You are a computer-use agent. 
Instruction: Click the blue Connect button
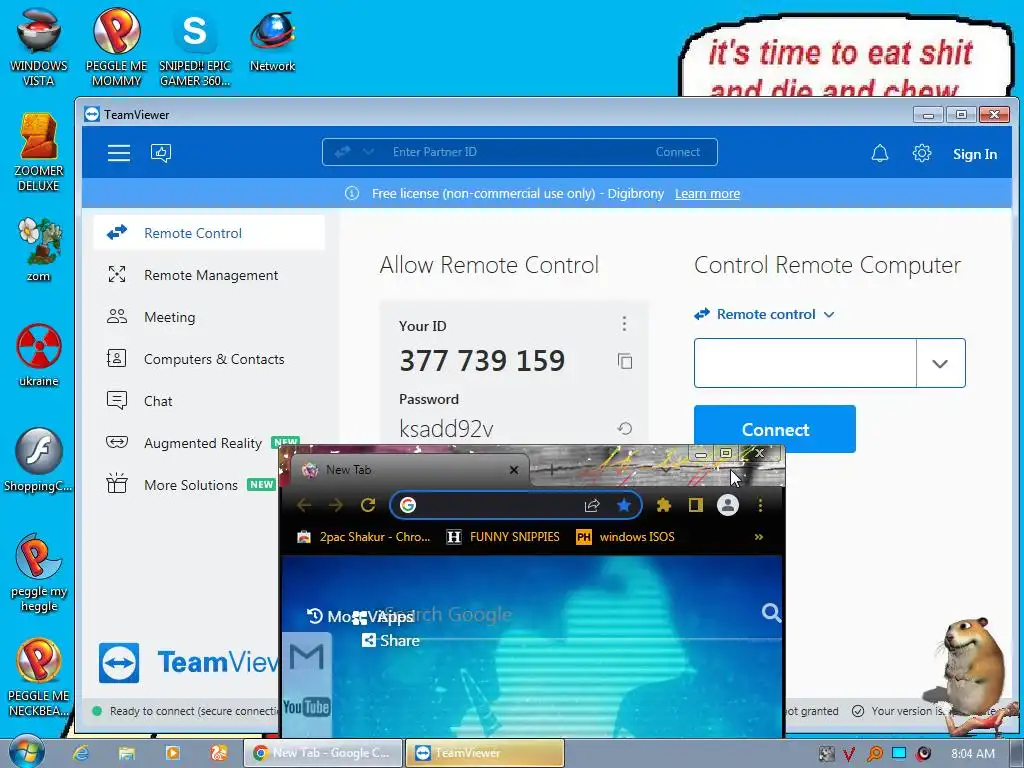[x=775, y=429]
